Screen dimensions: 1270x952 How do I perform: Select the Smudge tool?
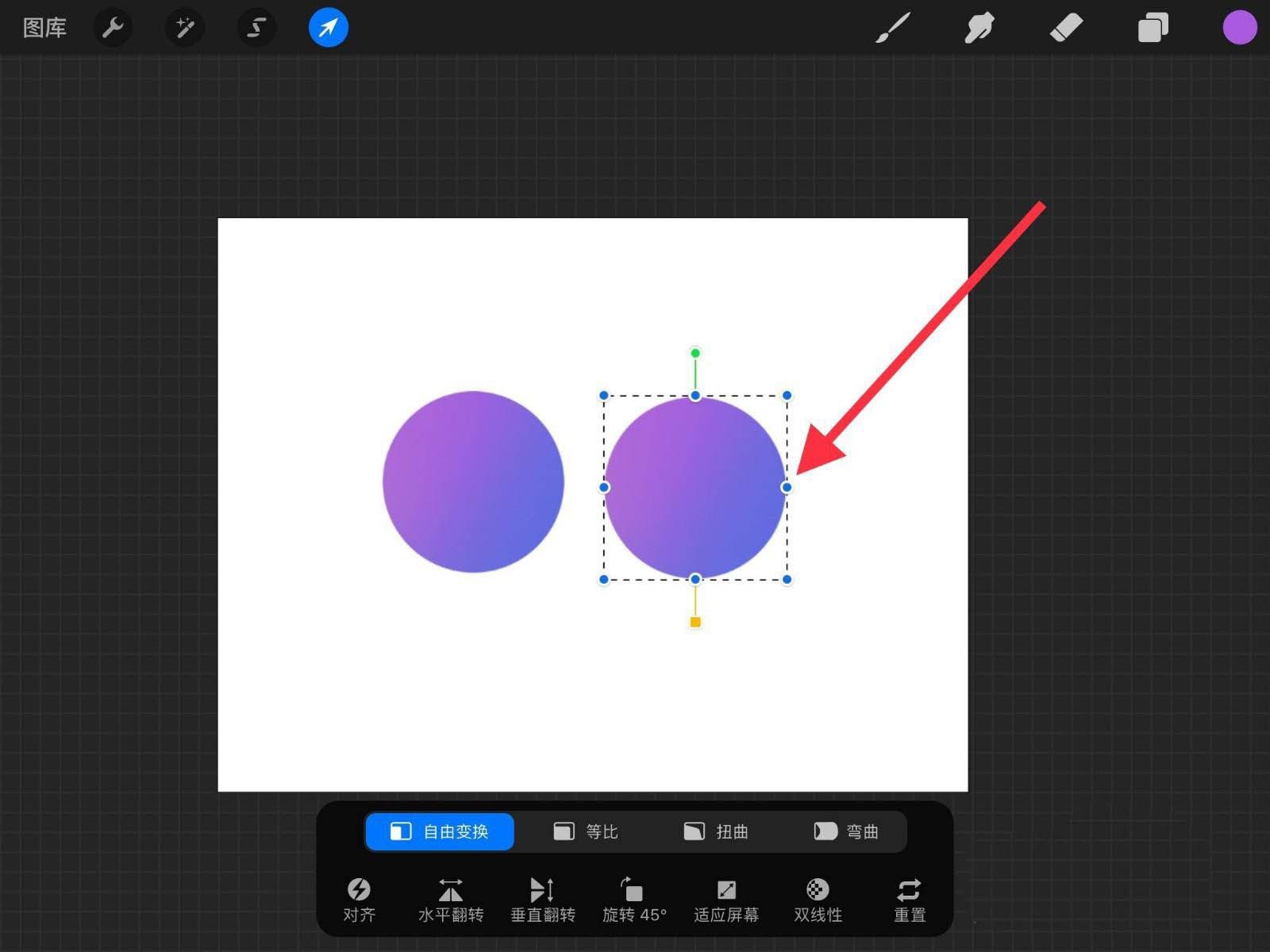coord(979,27)
